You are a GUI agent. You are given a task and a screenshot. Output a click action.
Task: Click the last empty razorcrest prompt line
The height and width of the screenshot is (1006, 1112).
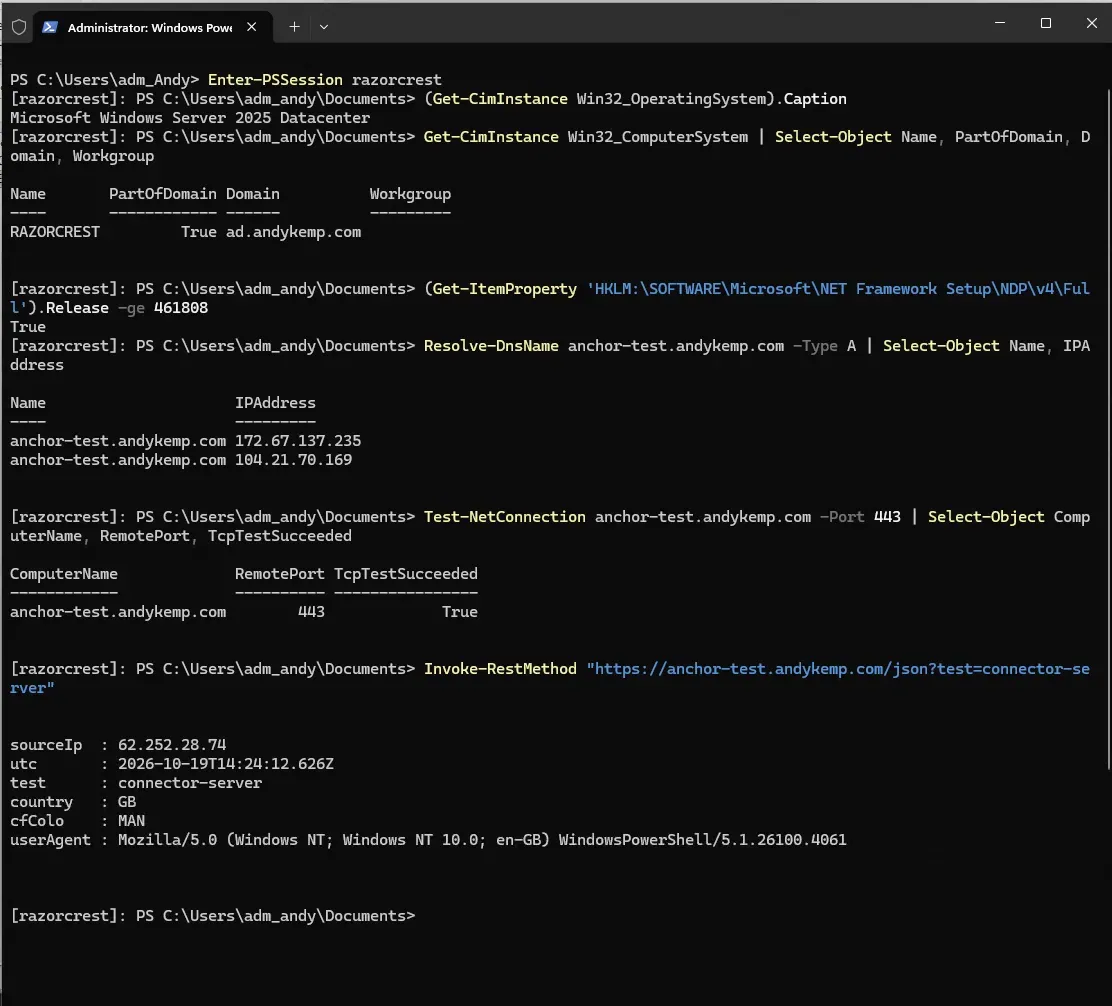pos(213,916)
